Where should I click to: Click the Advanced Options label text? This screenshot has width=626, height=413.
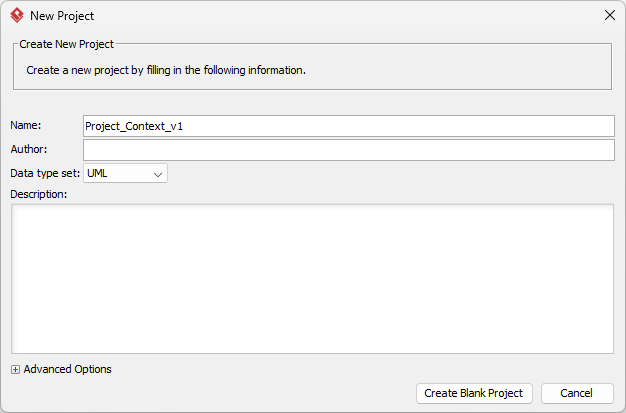67,370
